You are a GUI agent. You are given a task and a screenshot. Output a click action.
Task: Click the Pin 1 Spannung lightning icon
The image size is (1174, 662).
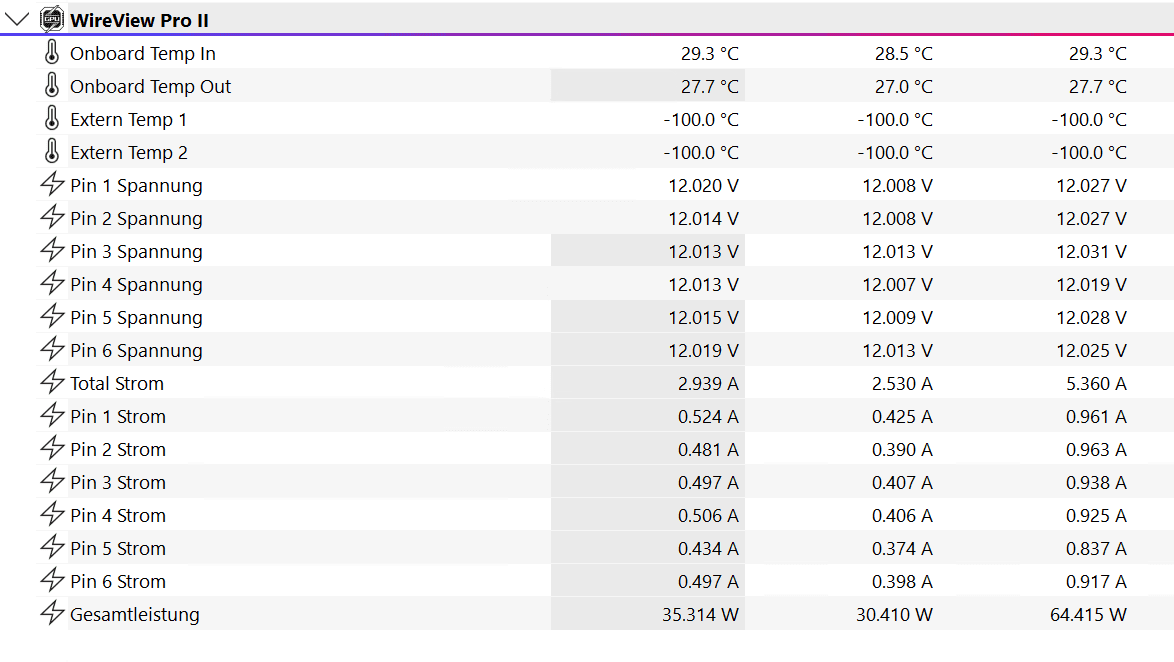point(52,185)
